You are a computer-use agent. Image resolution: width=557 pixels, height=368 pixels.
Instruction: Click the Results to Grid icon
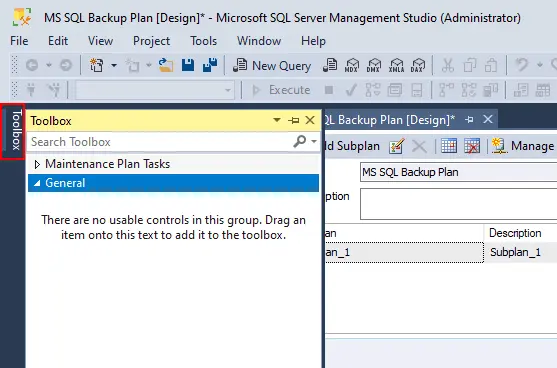click(543, 90)
